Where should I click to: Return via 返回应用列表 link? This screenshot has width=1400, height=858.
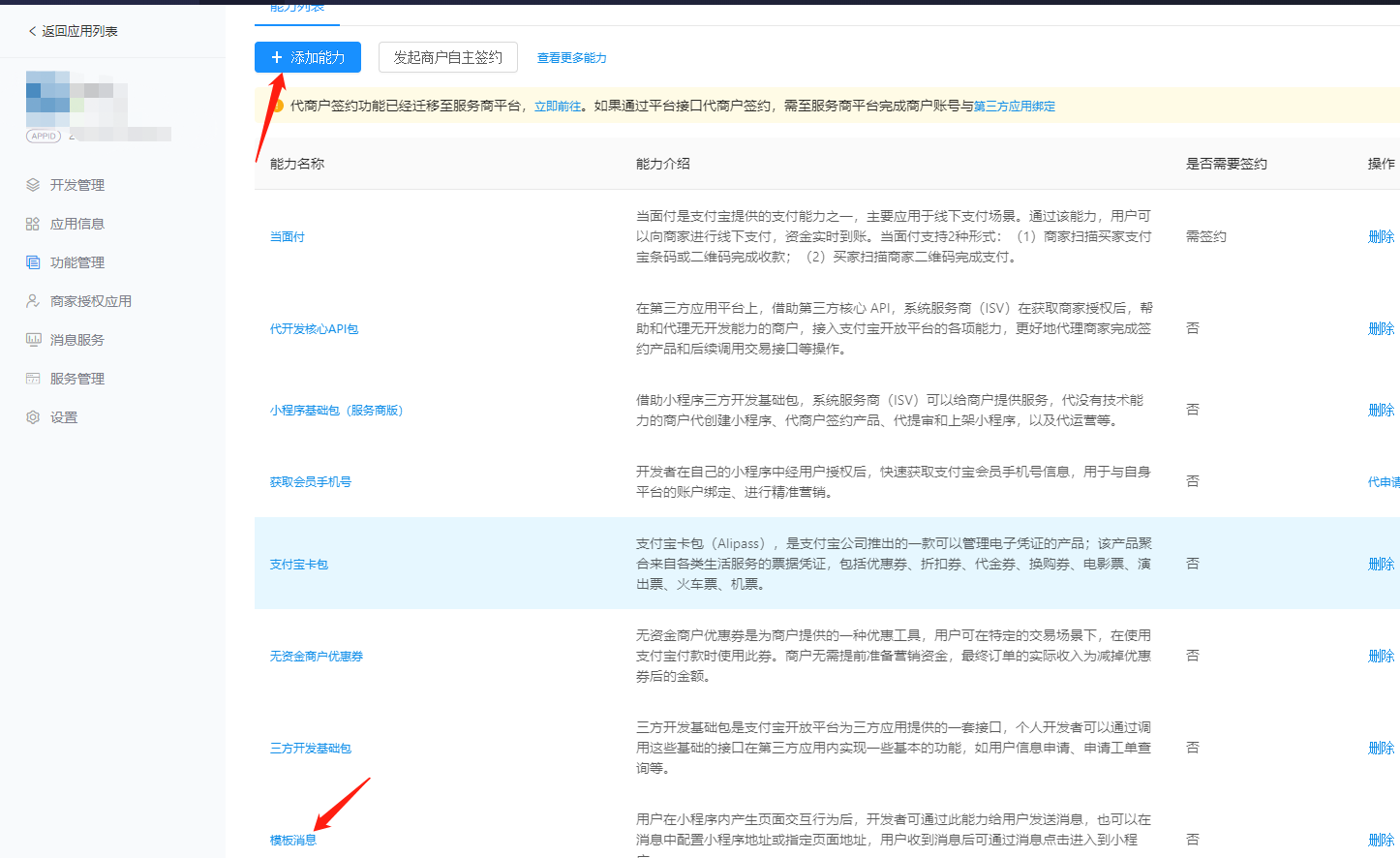79,31
